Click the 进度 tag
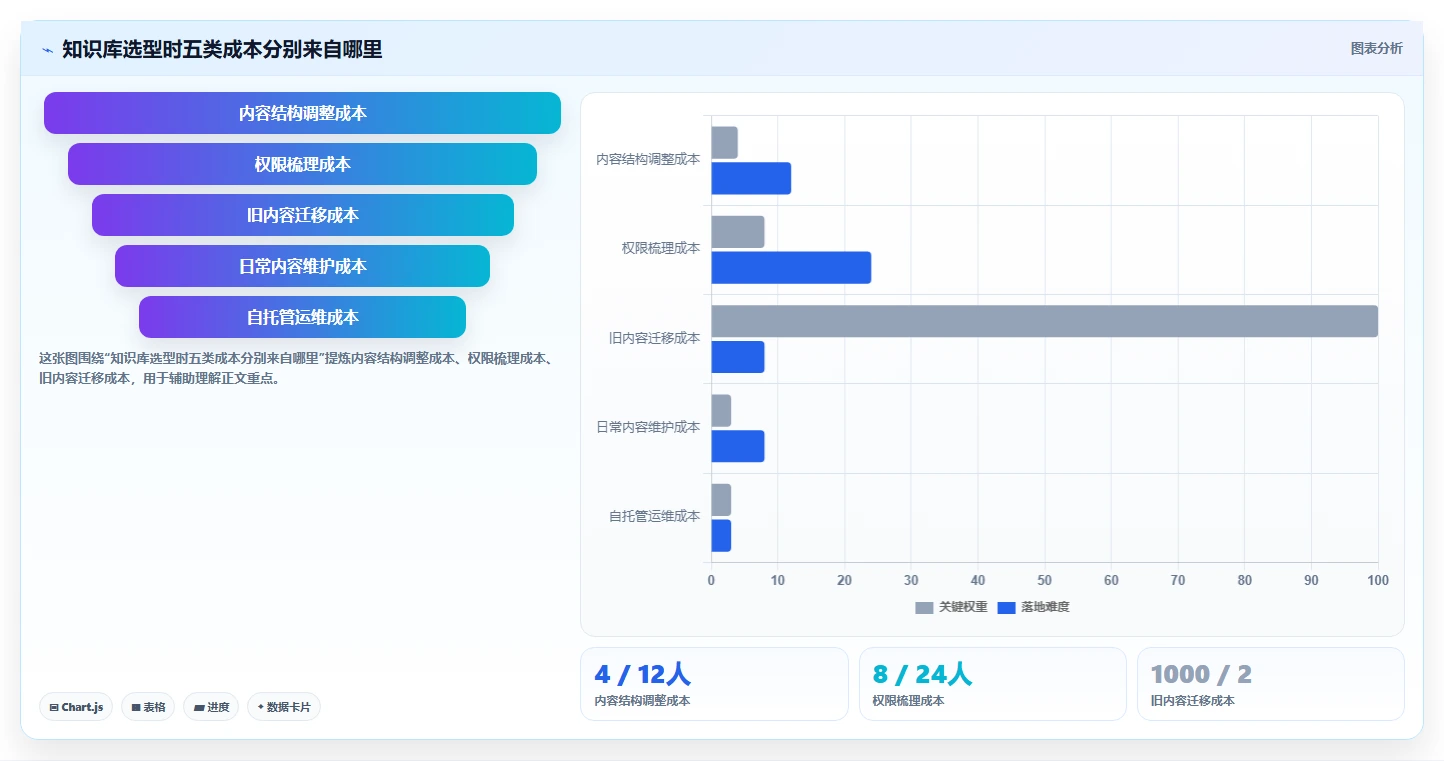The image size is (1444, 761). tap(211, 707)
